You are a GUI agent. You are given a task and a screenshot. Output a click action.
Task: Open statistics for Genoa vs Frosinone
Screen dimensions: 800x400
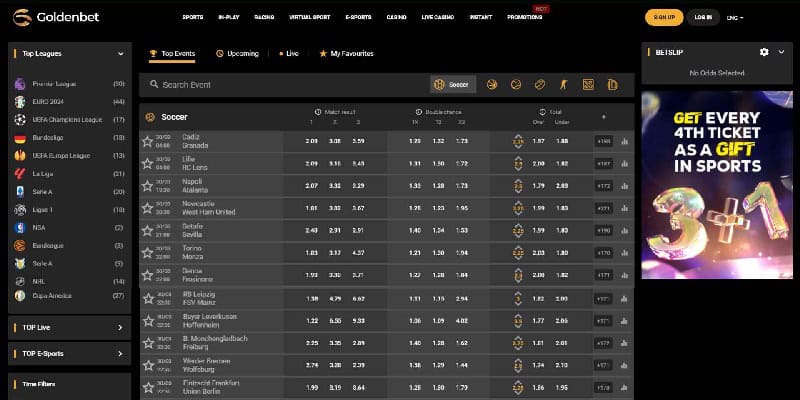624,275
